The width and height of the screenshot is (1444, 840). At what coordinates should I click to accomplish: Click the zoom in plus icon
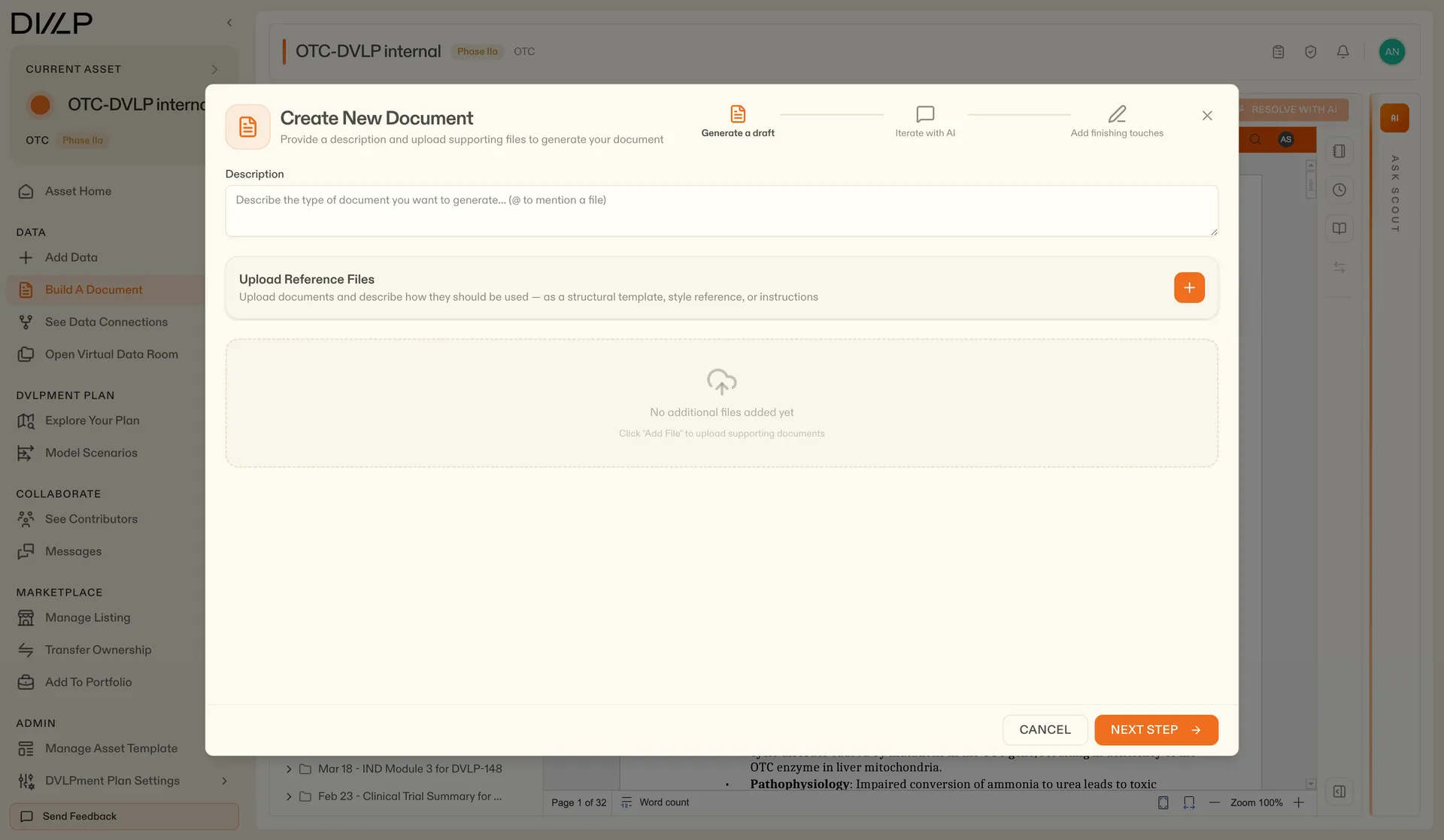[x=1298, y=802]
